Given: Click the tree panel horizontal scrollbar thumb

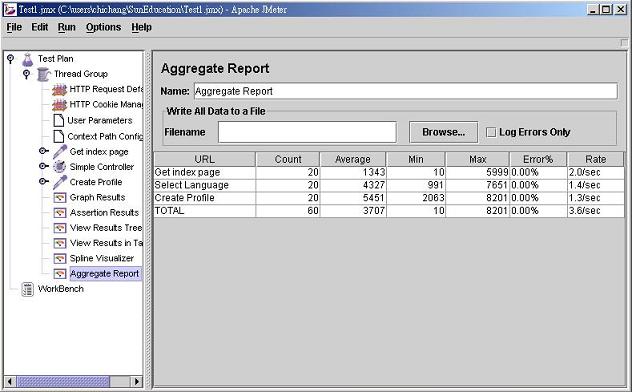Looking at the screenshot, I should [63, 381].
